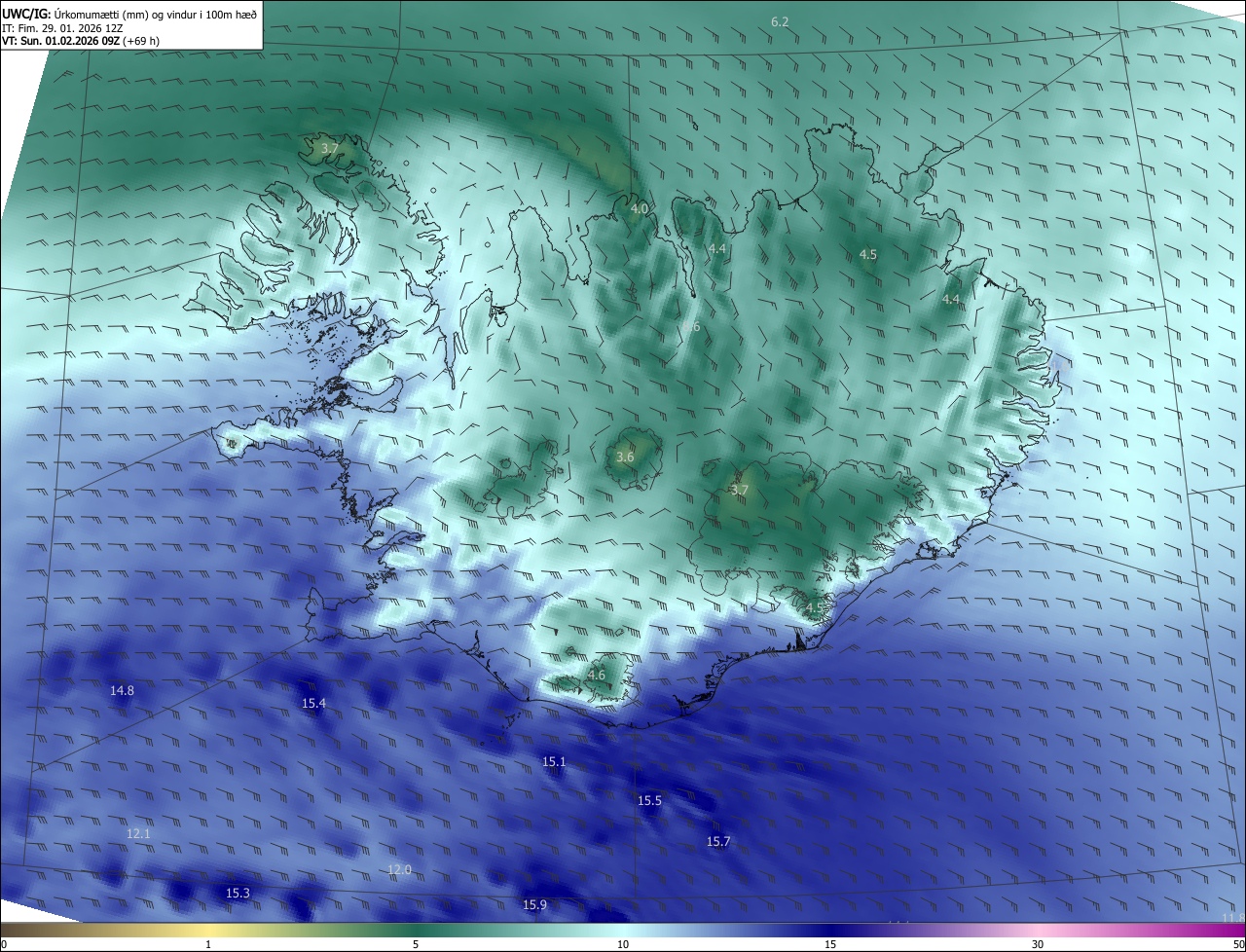Click the 4.0 value label on the map
Viewport: 1246px width, 952px height.
pyautogui.click(x=639, y=208)
